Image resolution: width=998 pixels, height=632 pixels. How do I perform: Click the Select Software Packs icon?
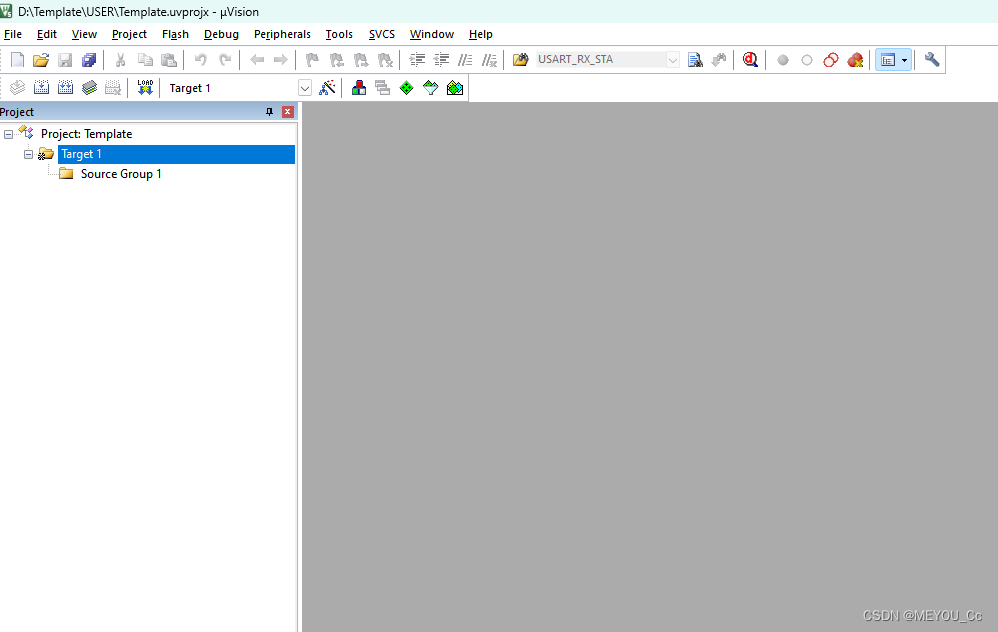tap(431, 88)
